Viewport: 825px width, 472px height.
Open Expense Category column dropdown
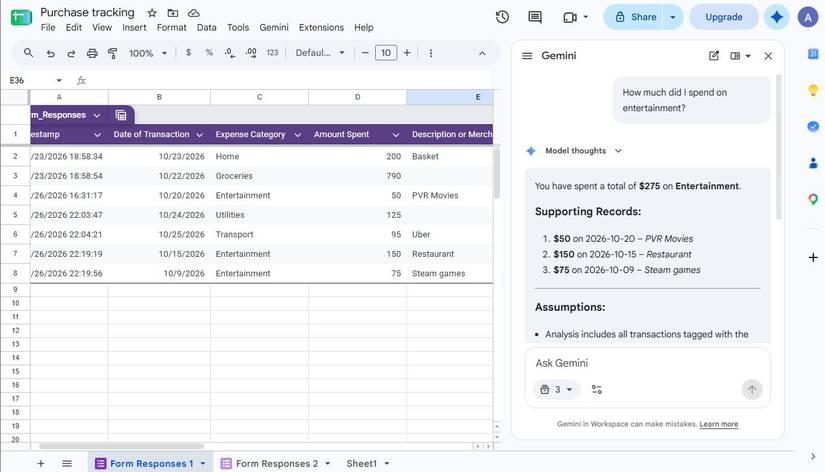click(297, 135)
